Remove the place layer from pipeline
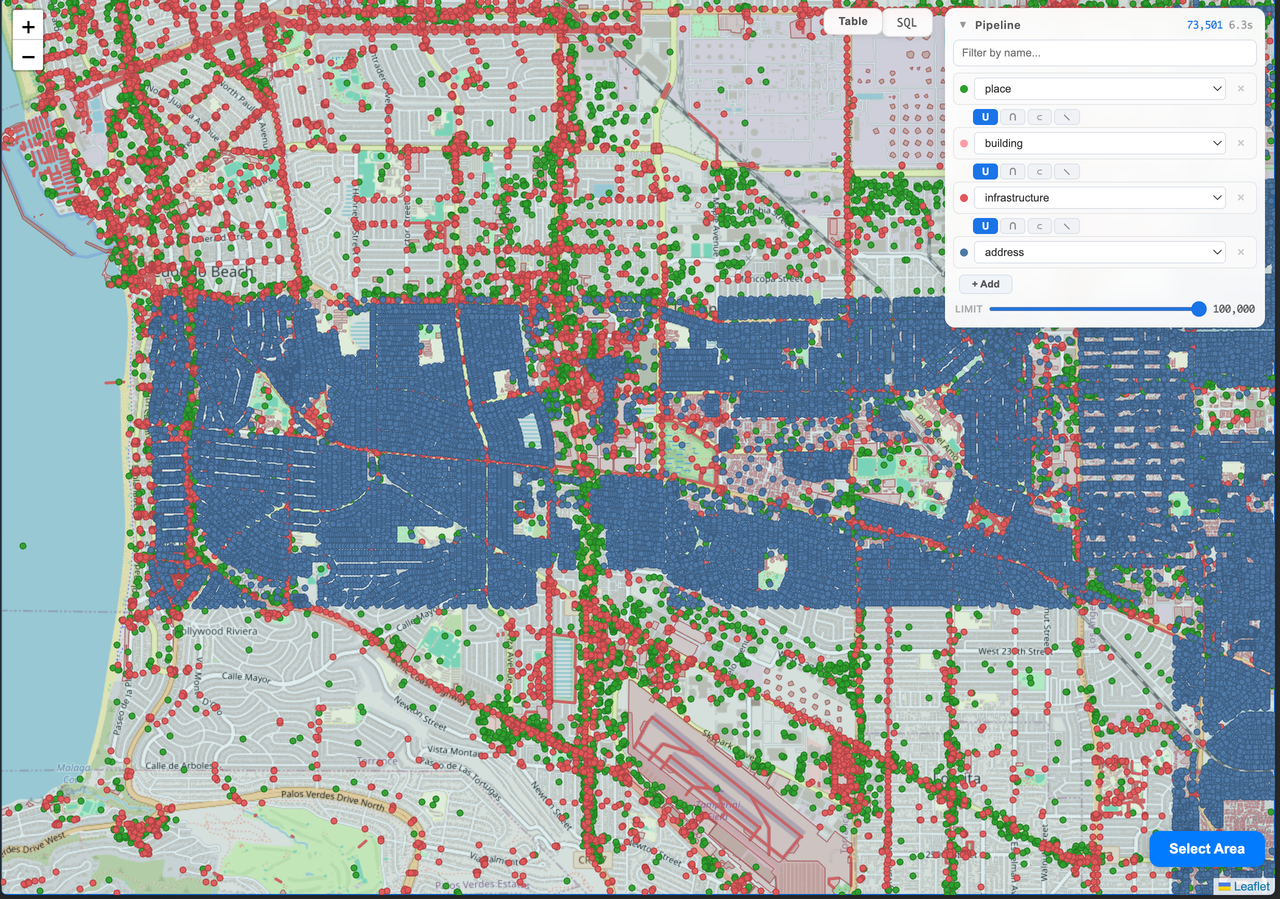 coord(1241,89)
